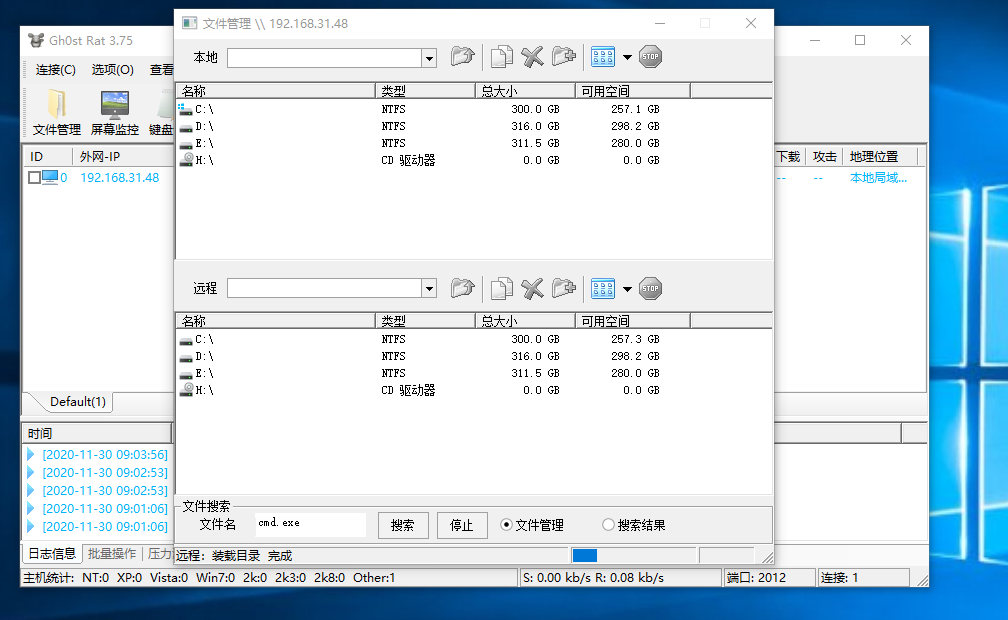Switch to 批量操作 batch tab
The image size is (1008, 620).
pos(112,554)
